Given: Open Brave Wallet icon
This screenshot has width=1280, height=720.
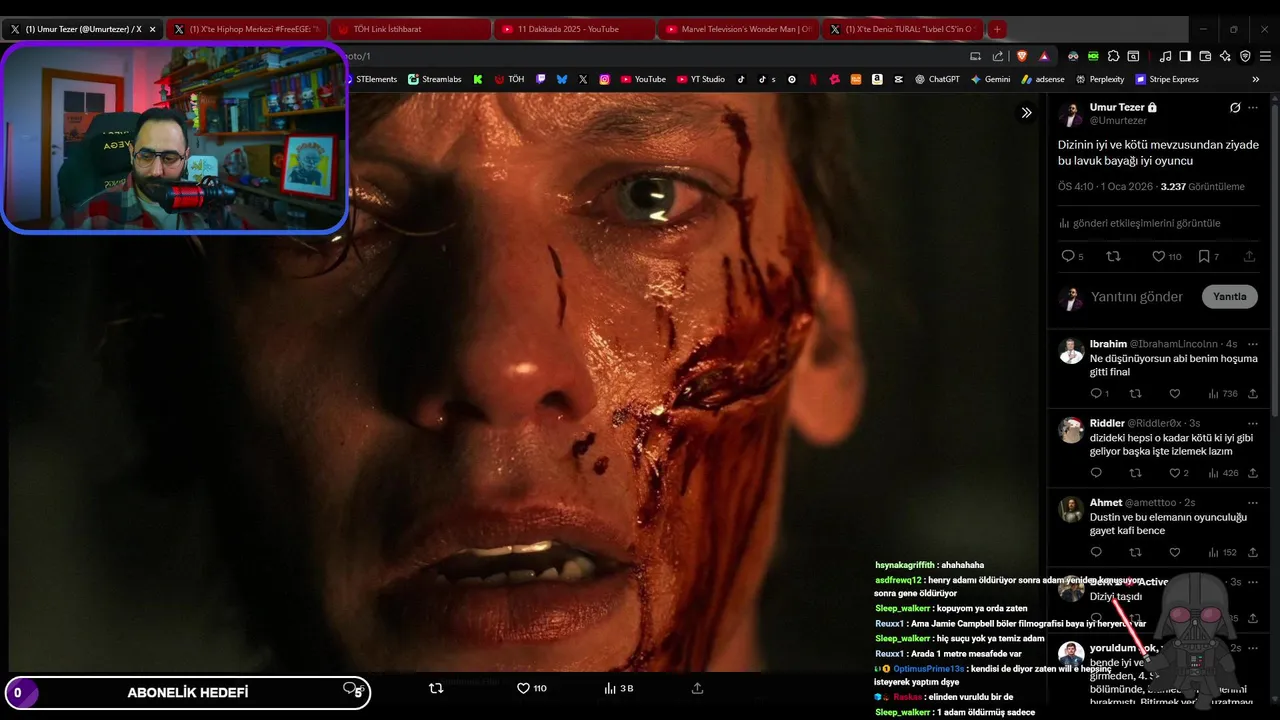Looking at the screenshot, I should coord(1205,56).
